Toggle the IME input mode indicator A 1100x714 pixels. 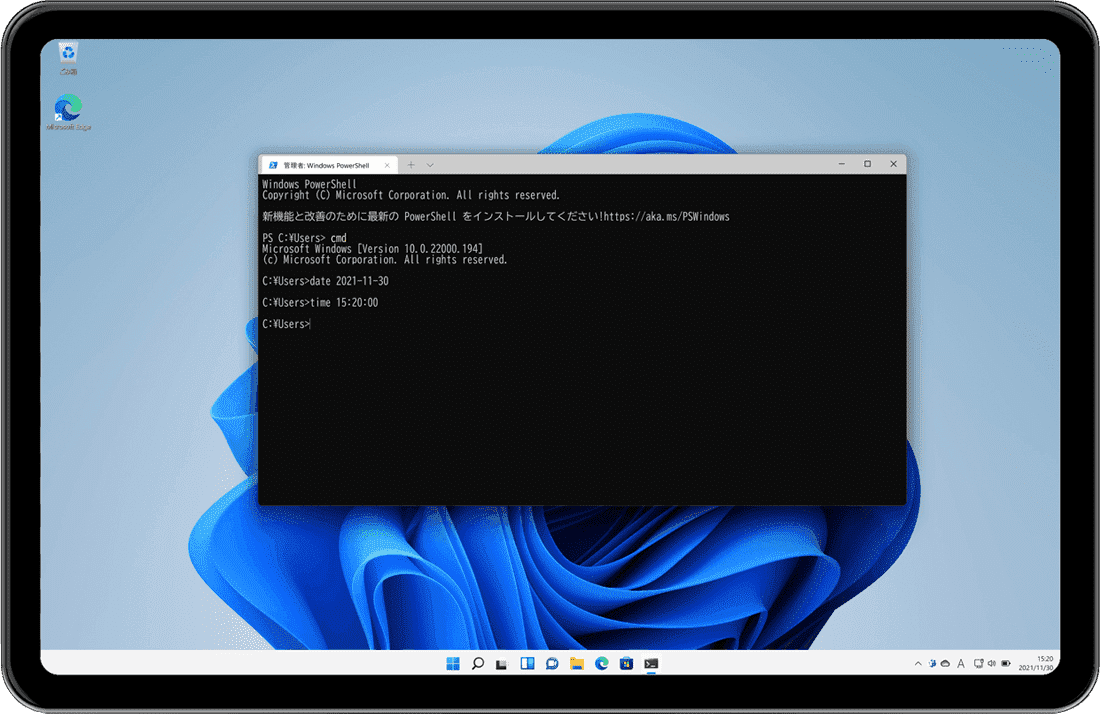pos(961,664)
